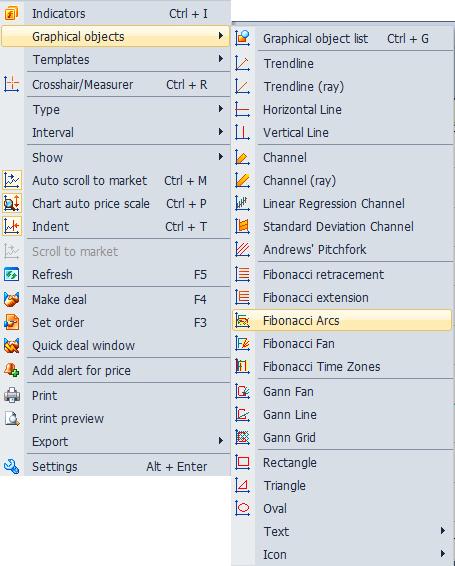Select the Linear Regression Channel icon

point(242,203)
